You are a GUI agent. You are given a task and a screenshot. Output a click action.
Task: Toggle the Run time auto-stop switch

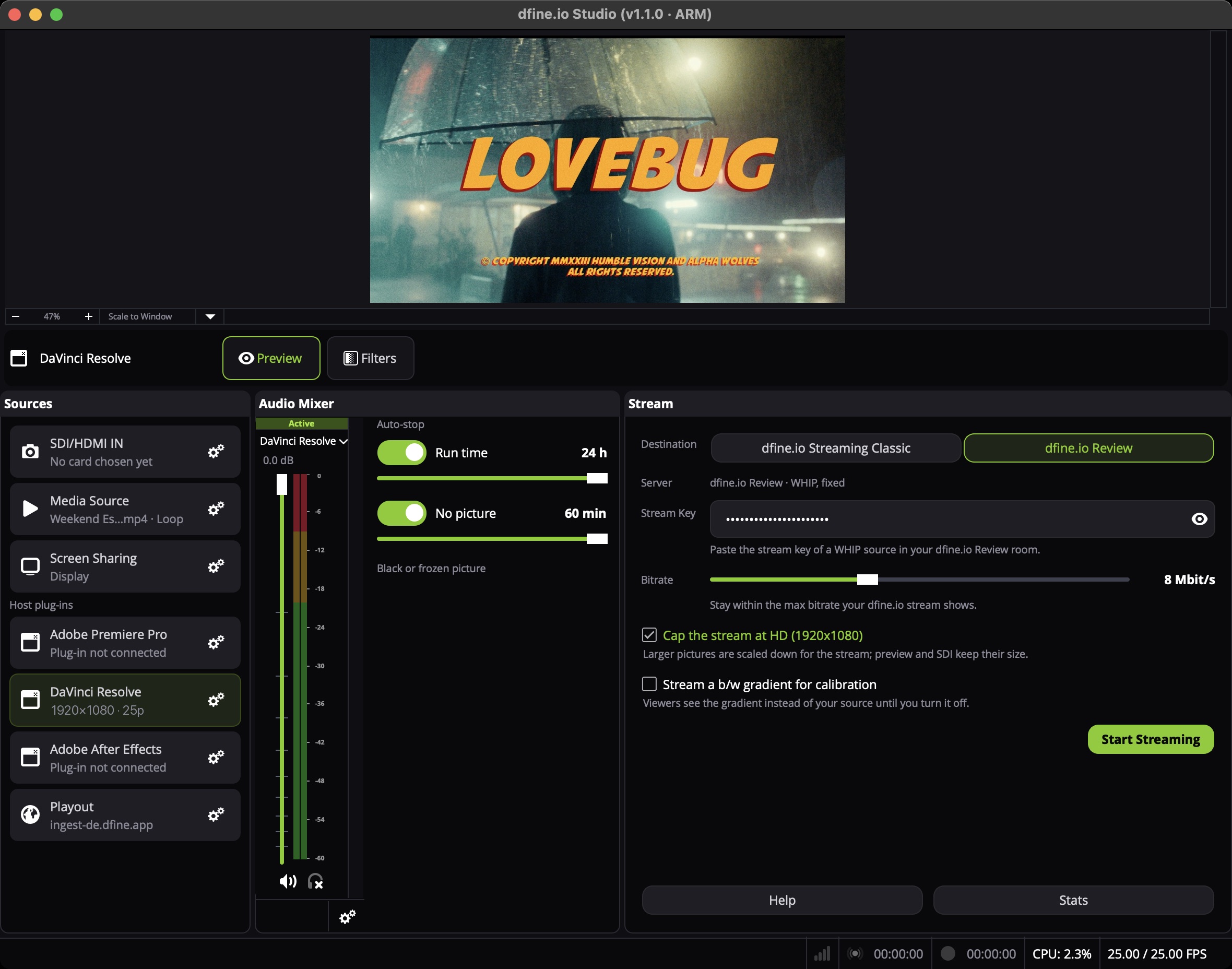click(401, 453)
